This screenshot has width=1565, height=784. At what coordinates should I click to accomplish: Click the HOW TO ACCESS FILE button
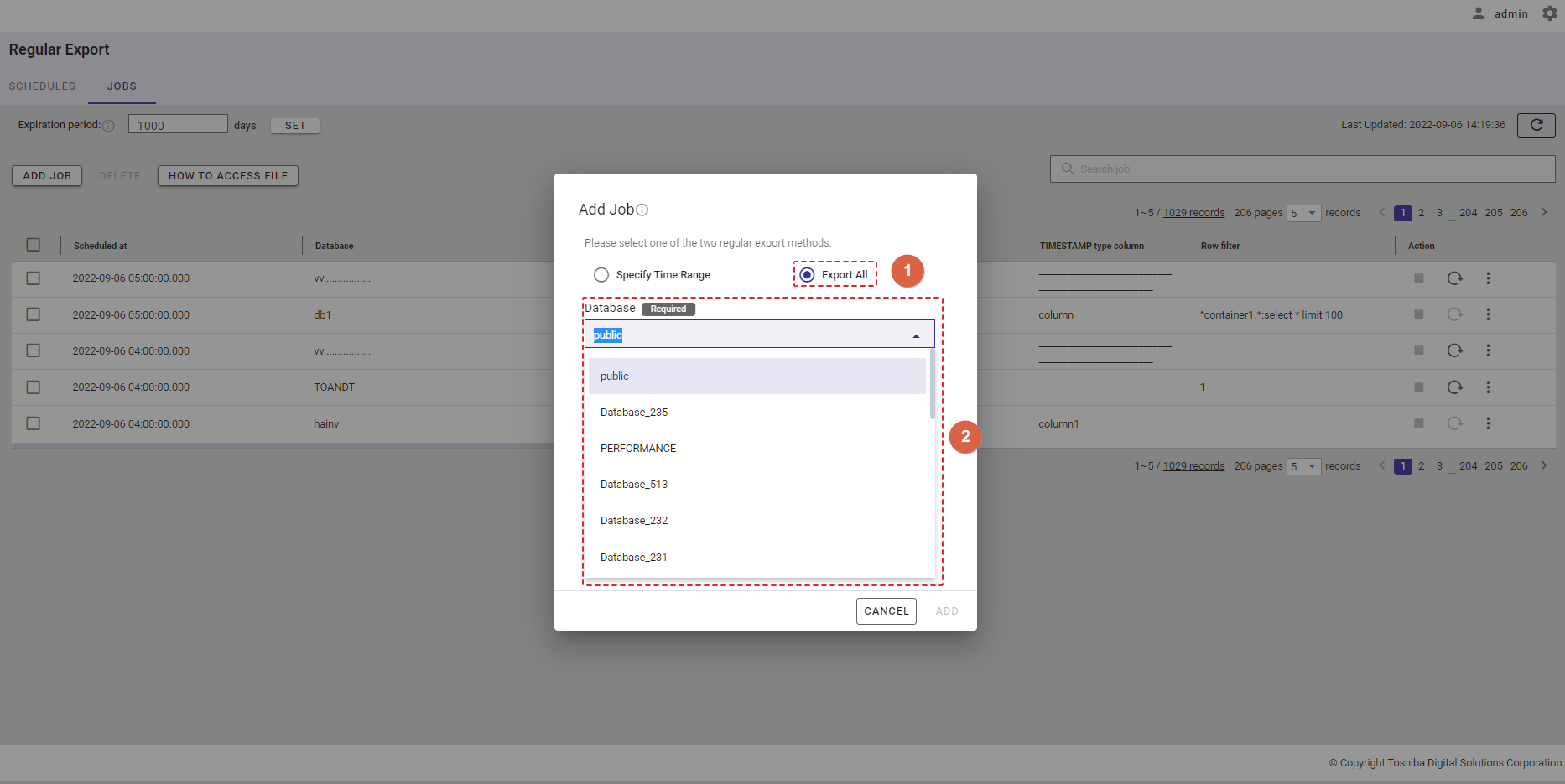tap(228, 176)
